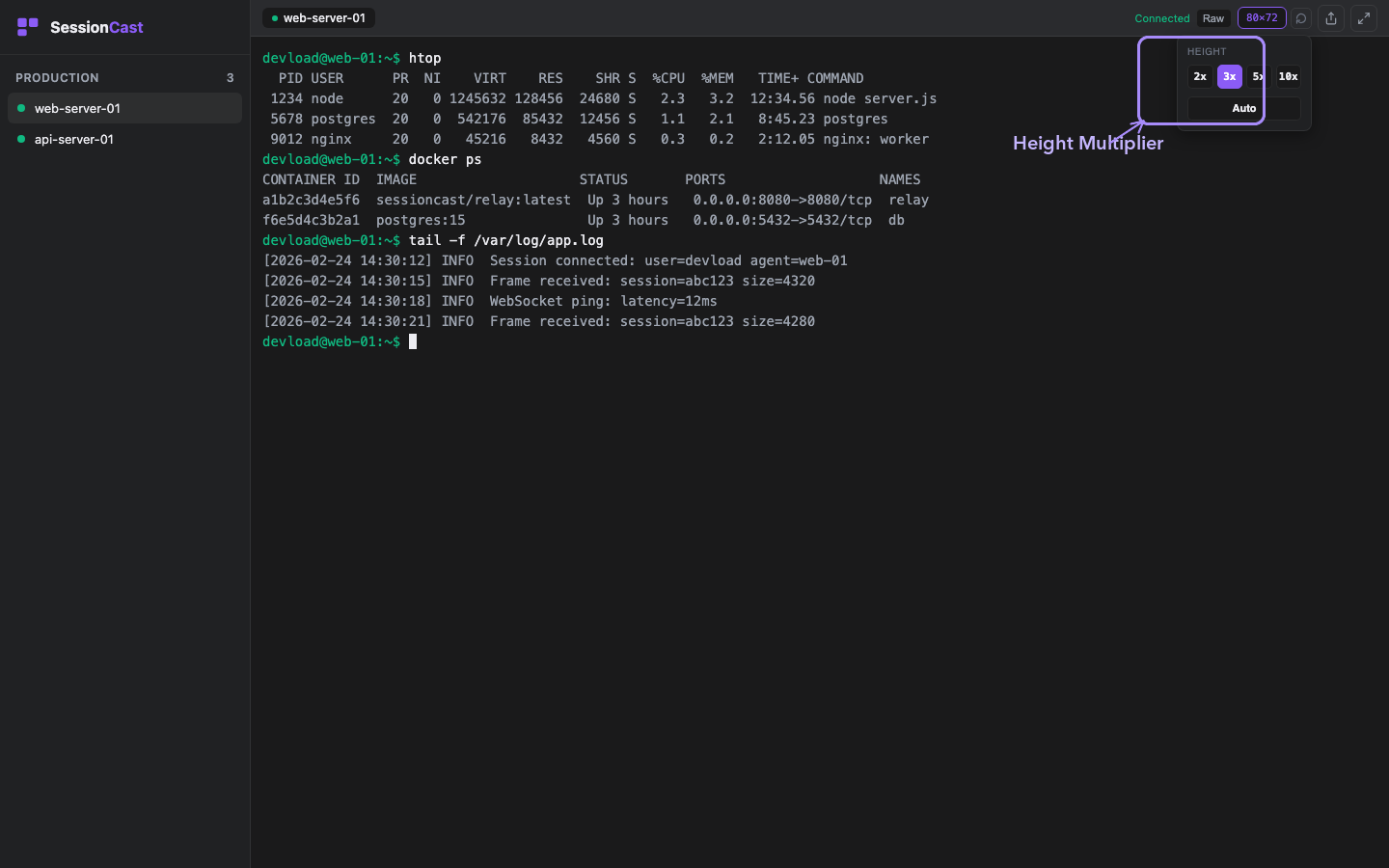Choose the 3x height multiplier
The image size is (1389, 868).
tap(1229, 76)
